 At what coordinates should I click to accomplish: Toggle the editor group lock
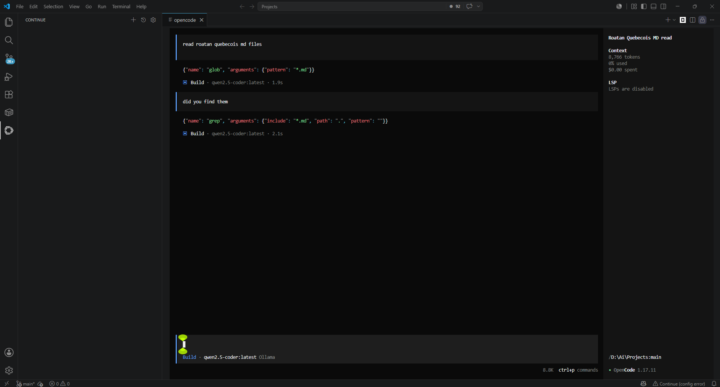click(702, 20)
